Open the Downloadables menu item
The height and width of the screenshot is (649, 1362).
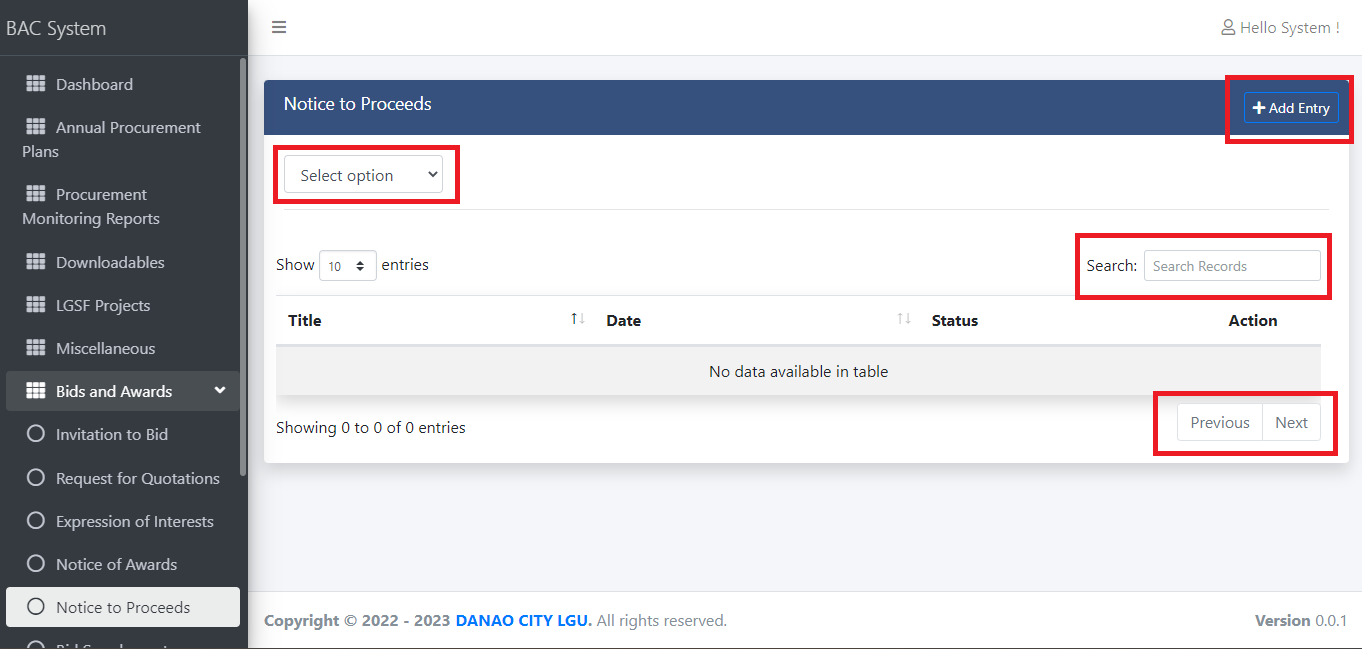coord(122,262)
